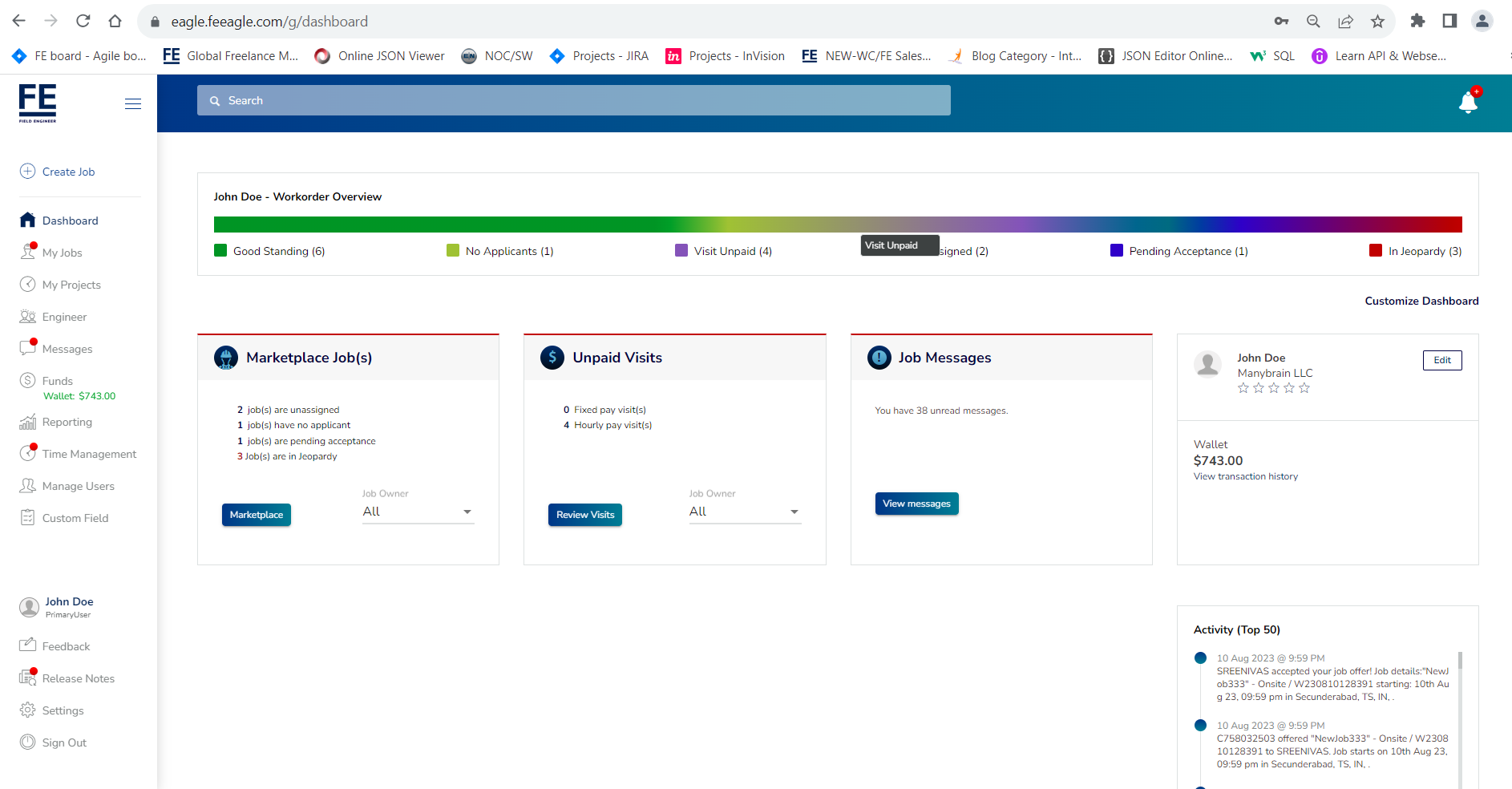Screen dimensions: 1512x789
Task: Open Job Owner dropdown in Unpaid Visits card
Action: [x=745, y=512]
